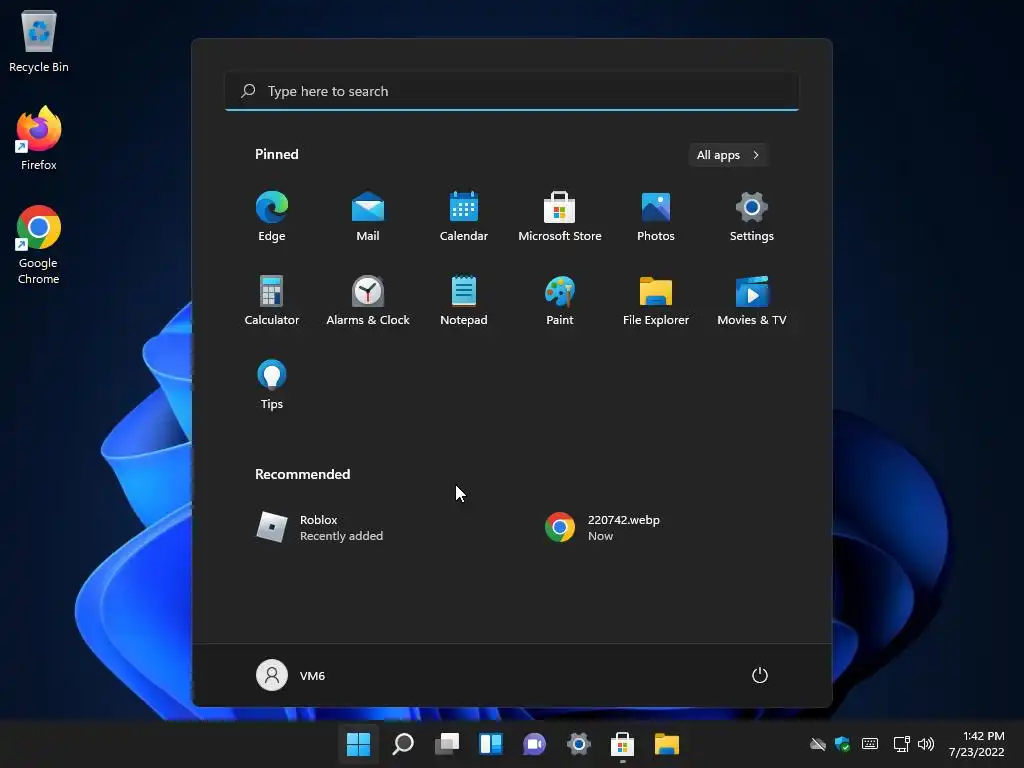Select the Recycle Bin desktop icon
The width and height of the screenshot is (1024, 768).
(x=39, y=42)
